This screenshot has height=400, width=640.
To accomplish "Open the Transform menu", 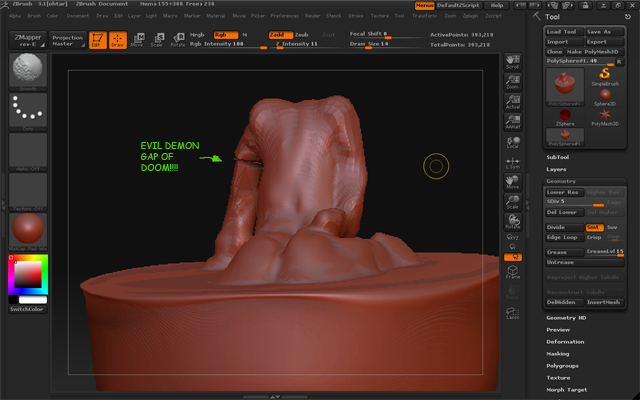I will click(424, 16).
